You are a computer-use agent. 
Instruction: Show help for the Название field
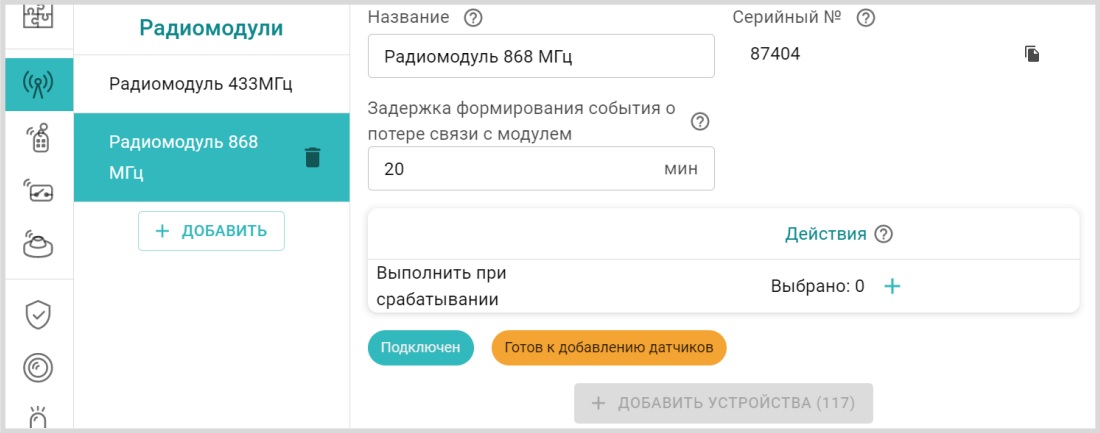coord(474,17)
